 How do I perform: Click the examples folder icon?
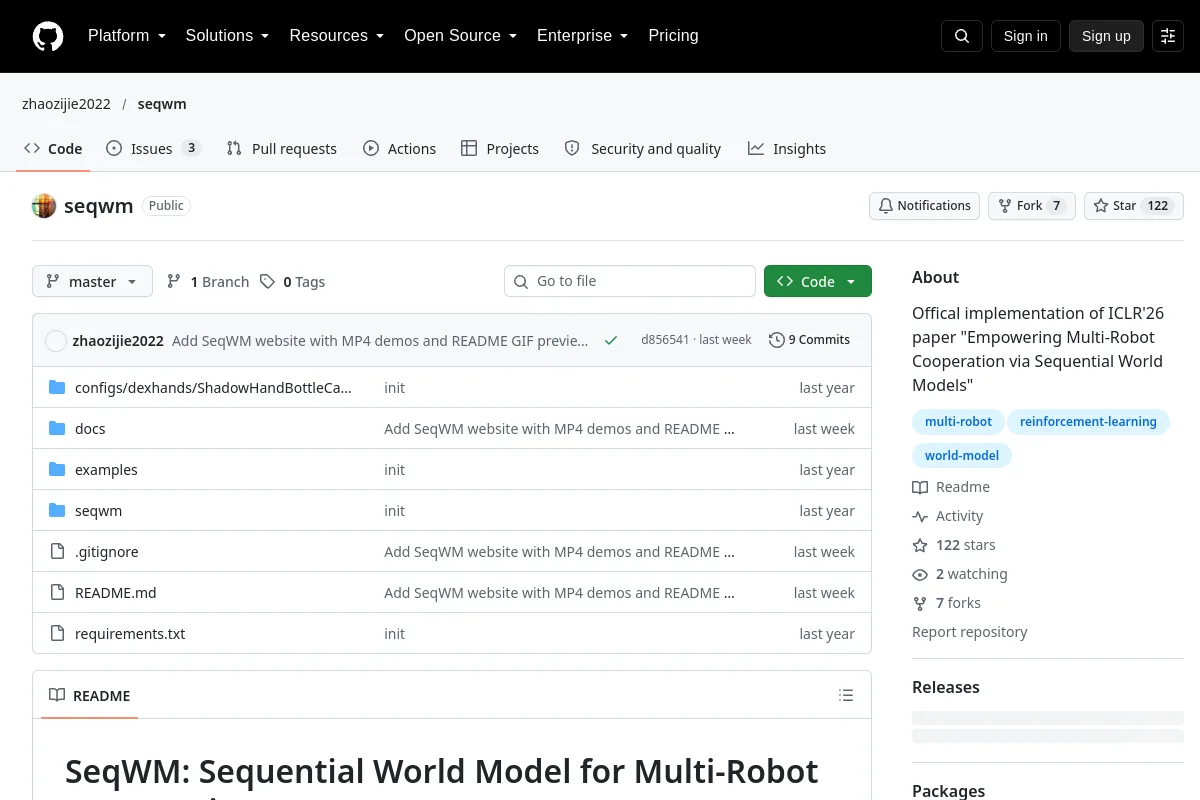tap(57, 469)
